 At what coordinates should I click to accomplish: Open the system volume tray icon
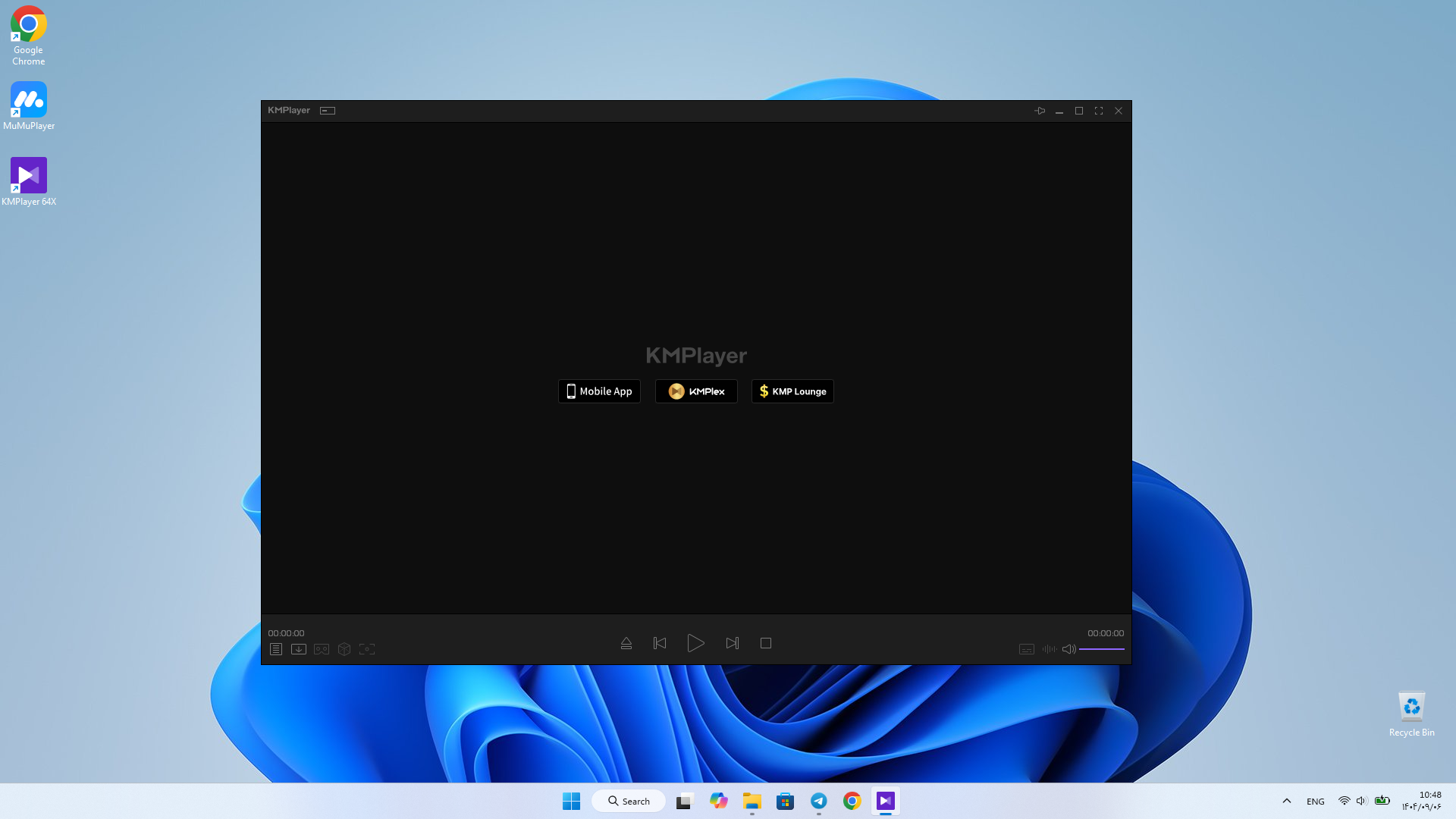[x=1361, y=801]
